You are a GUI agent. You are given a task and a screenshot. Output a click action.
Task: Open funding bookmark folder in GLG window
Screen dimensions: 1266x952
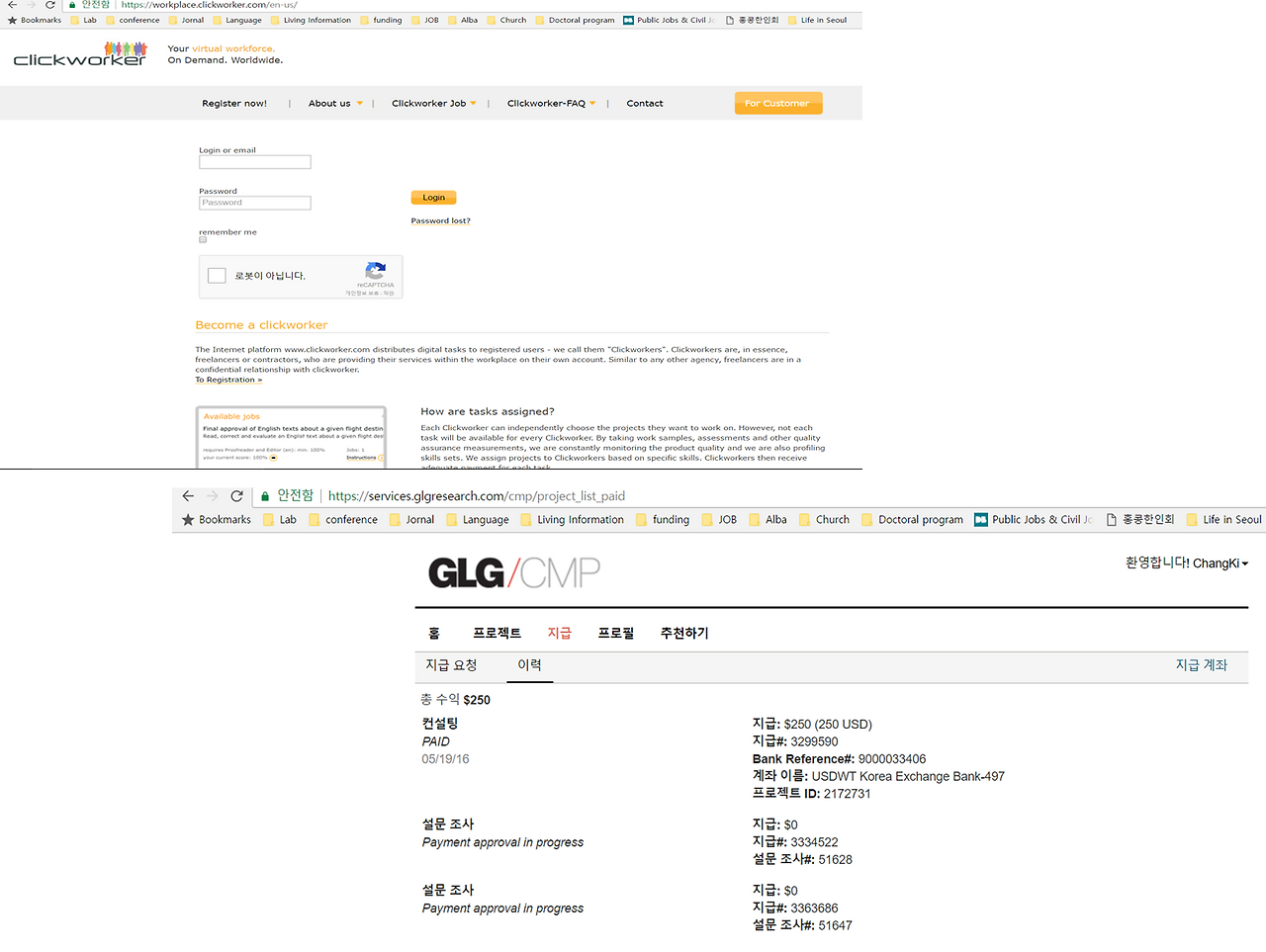[663, 520]
